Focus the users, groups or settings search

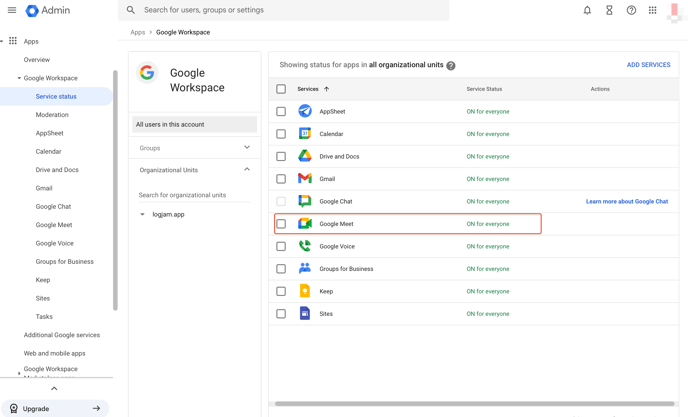pos(283,10)
